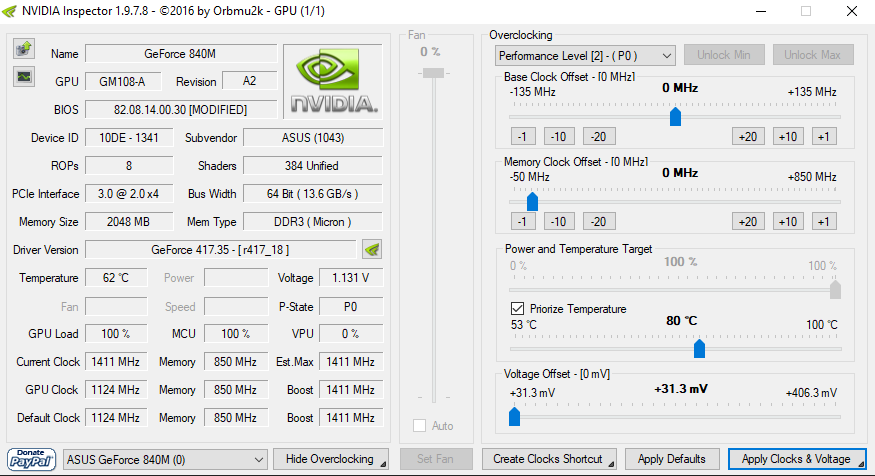The height and width of the screenshot is (476, 875).
Task: Open the sensor monitoring graph icon
Action: (x=23, y=77)
